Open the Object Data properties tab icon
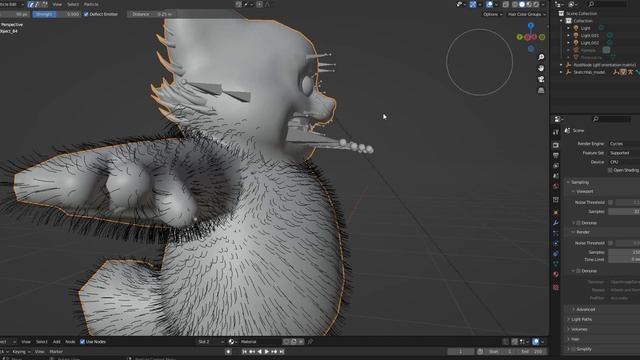640x360 pixels. pyautogui.click(x=556, y=264)
